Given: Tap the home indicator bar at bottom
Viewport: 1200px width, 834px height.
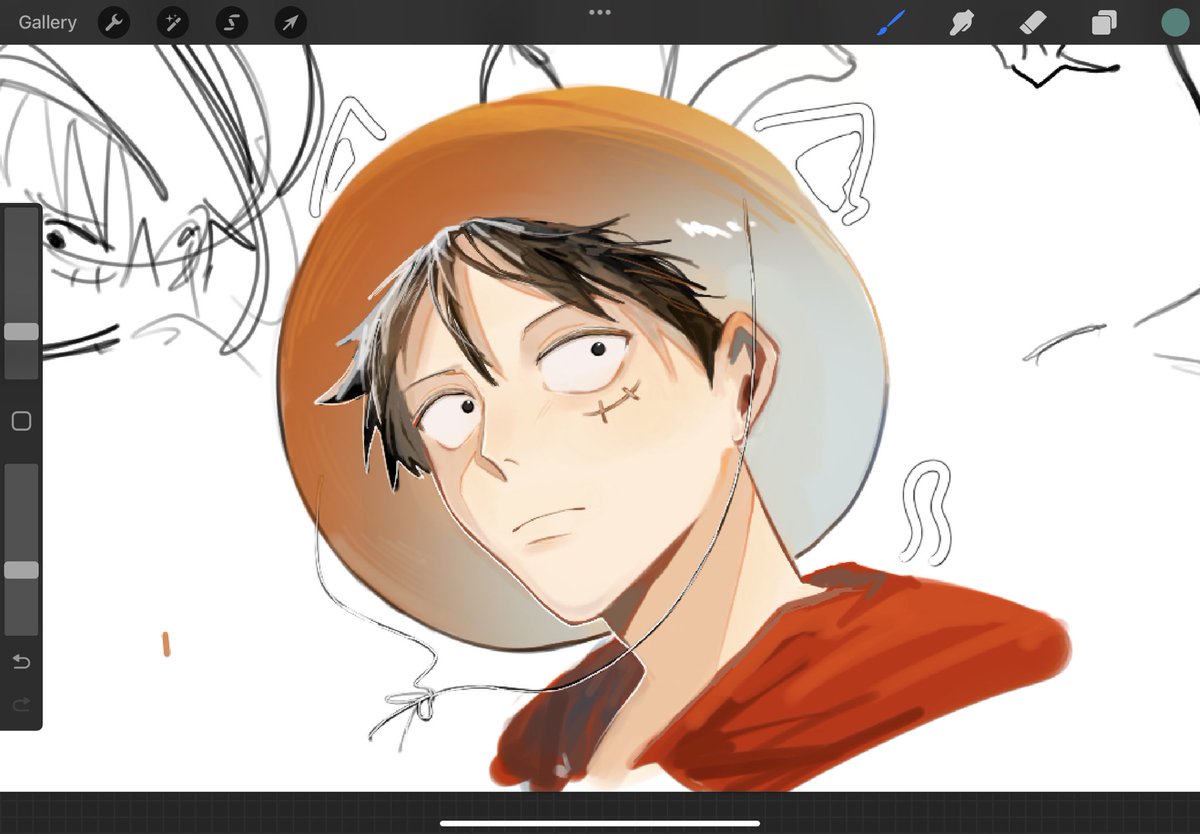Looking at the screenshot, I should click(x=600, y=823).
